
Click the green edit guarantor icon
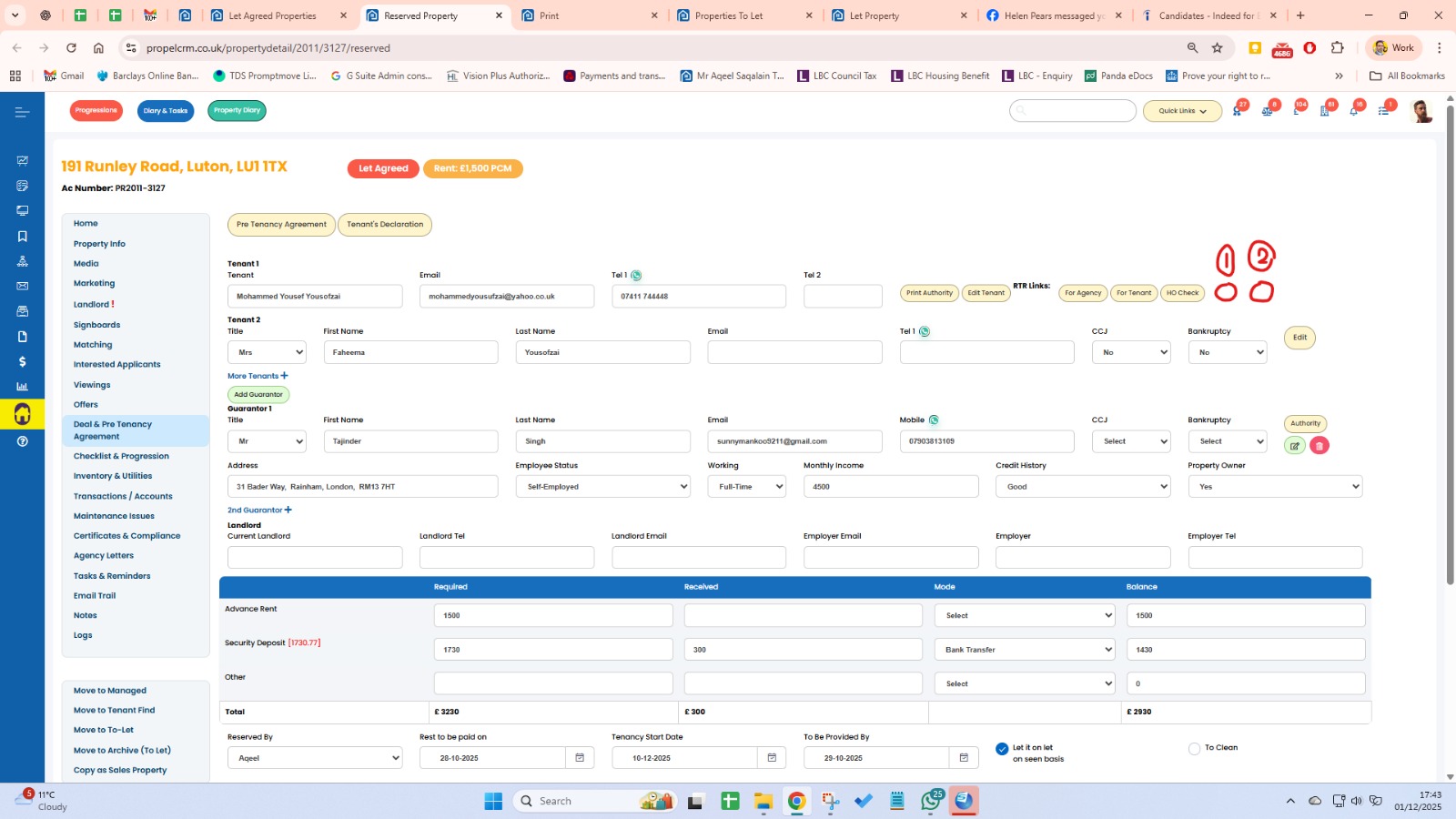pyautogui.click(x=1294, y=446)
